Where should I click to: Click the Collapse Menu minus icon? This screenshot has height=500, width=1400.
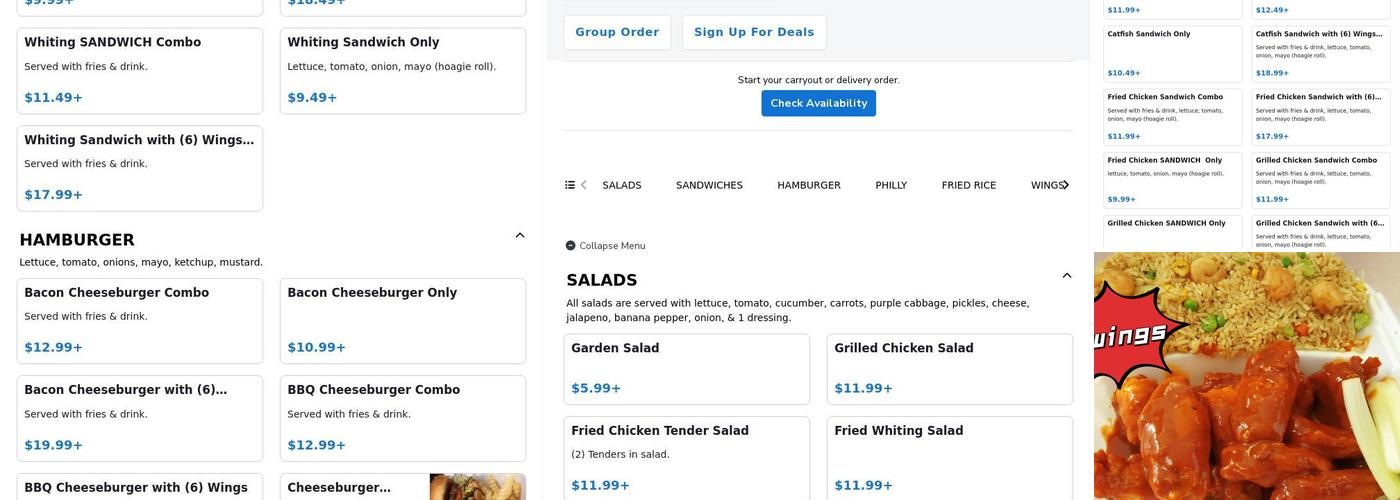point(570,246)
